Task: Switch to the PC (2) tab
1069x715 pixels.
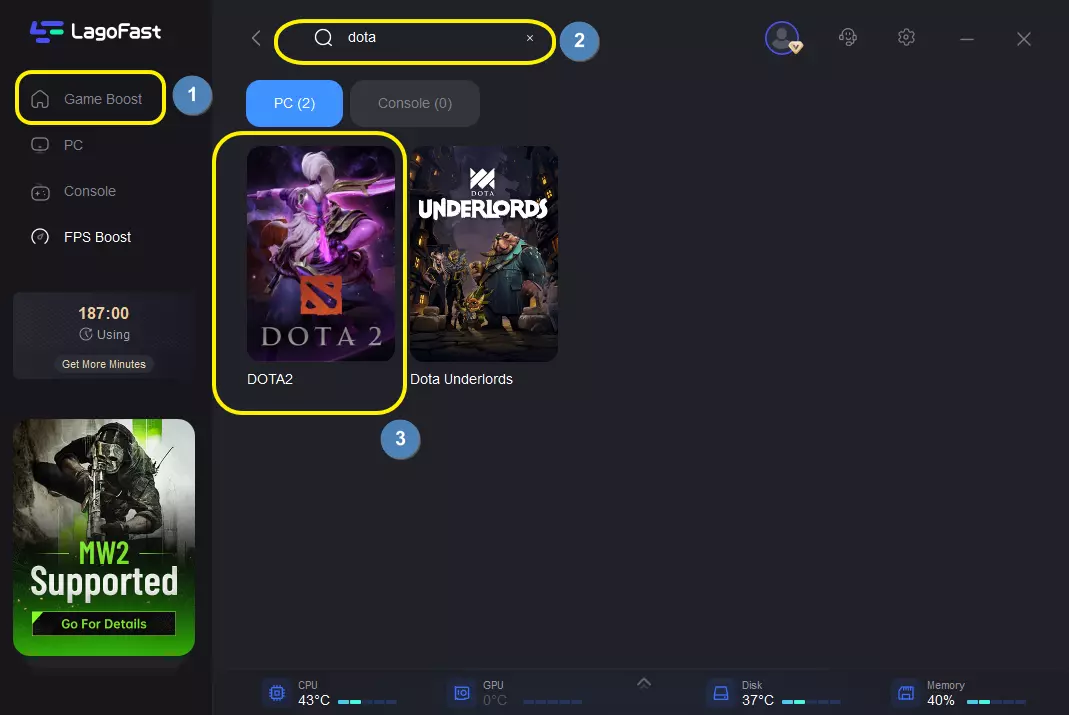Action: (x=294, y=103)
